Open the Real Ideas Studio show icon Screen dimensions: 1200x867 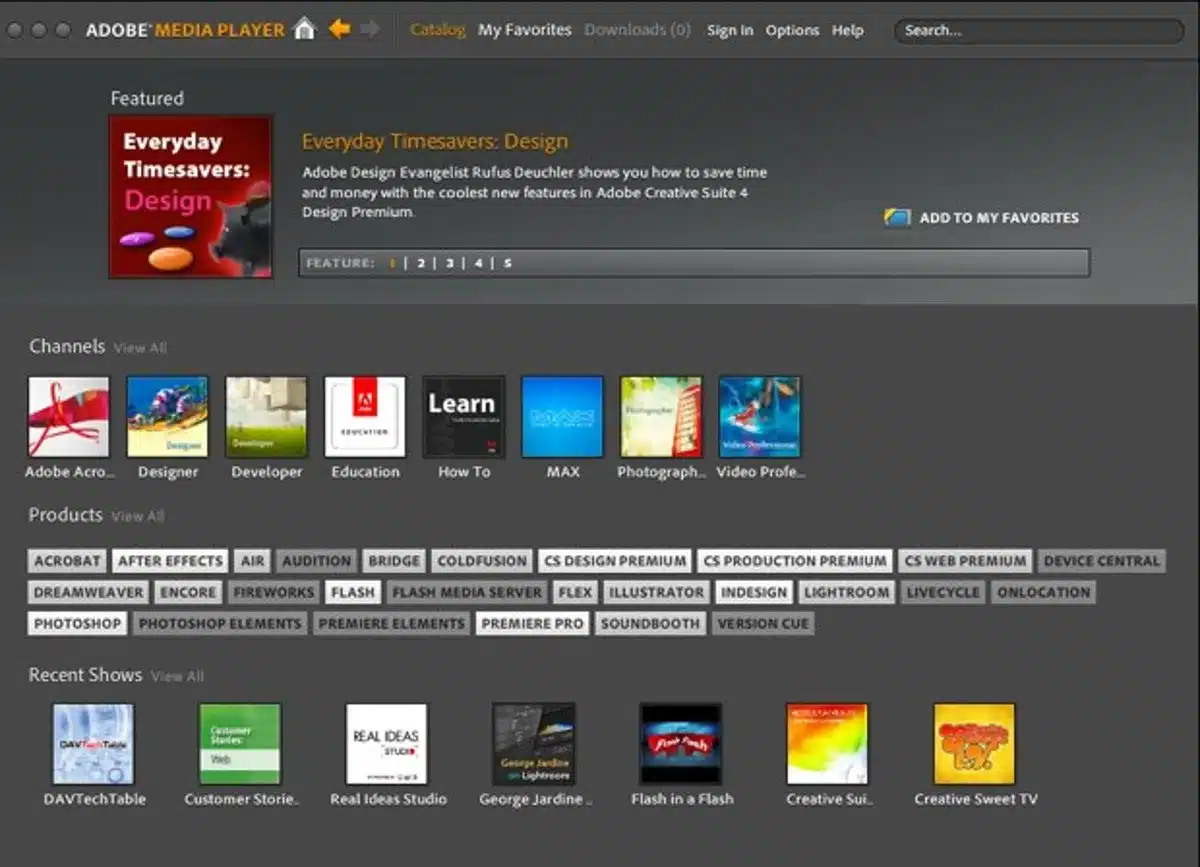pyautogui.click(x=387, y=744)
